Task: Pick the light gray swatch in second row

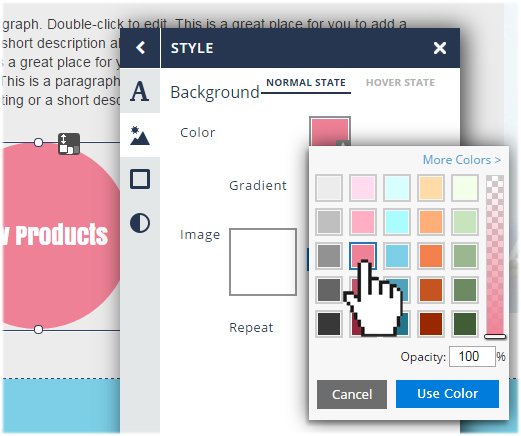Action: [x=329, y=222]
